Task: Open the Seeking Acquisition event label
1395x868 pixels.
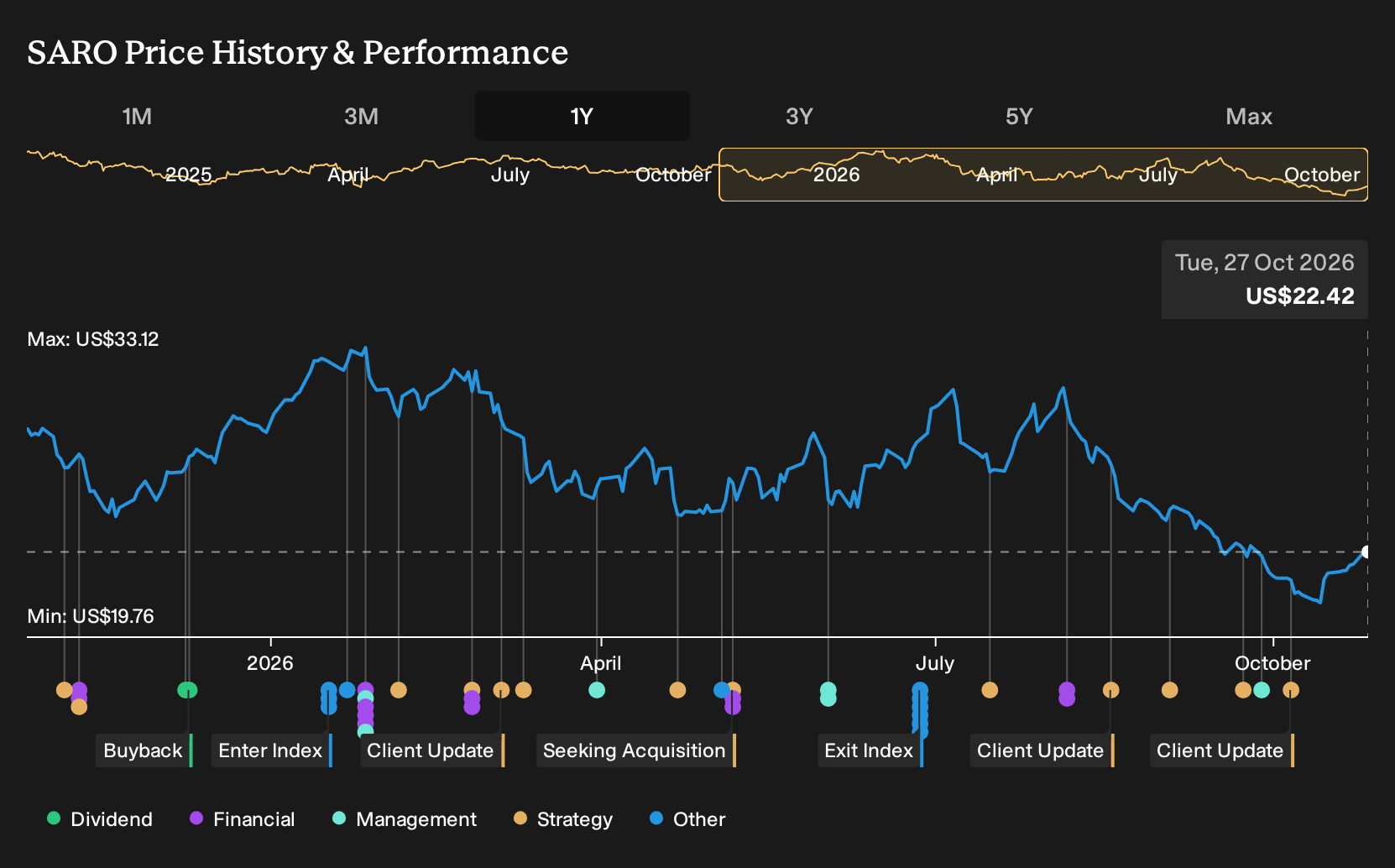Action: (635, 750)
